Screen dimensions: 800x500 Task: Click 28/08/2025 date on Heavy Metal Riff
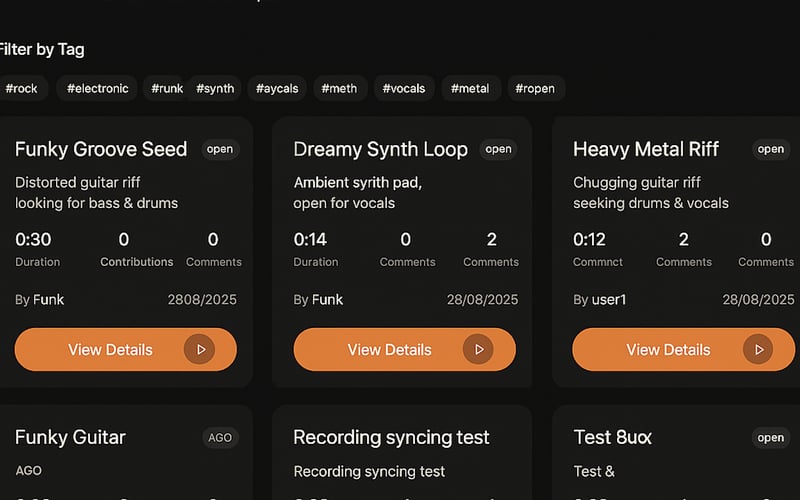pyautogui.click(x=759, y=299)
